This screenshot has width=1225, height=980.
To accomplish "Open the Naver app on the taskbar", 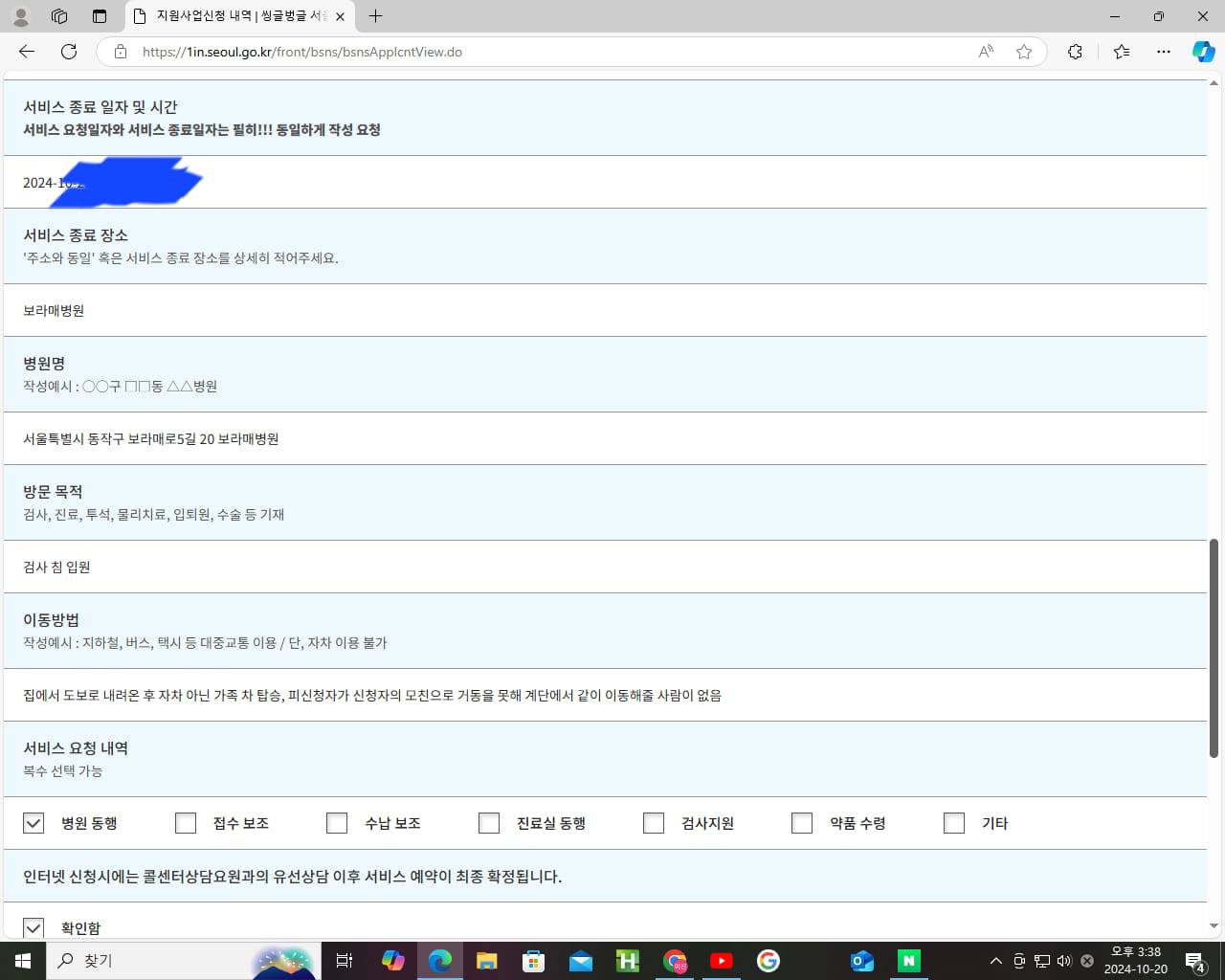I will click(x=909, y=961).
